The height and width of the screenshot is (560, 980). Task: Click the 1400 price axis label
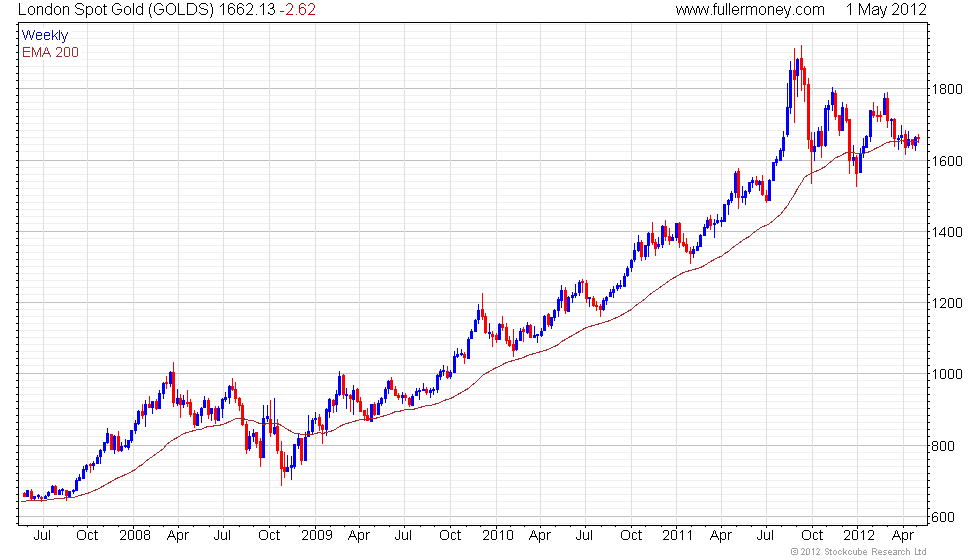(947, 232)
